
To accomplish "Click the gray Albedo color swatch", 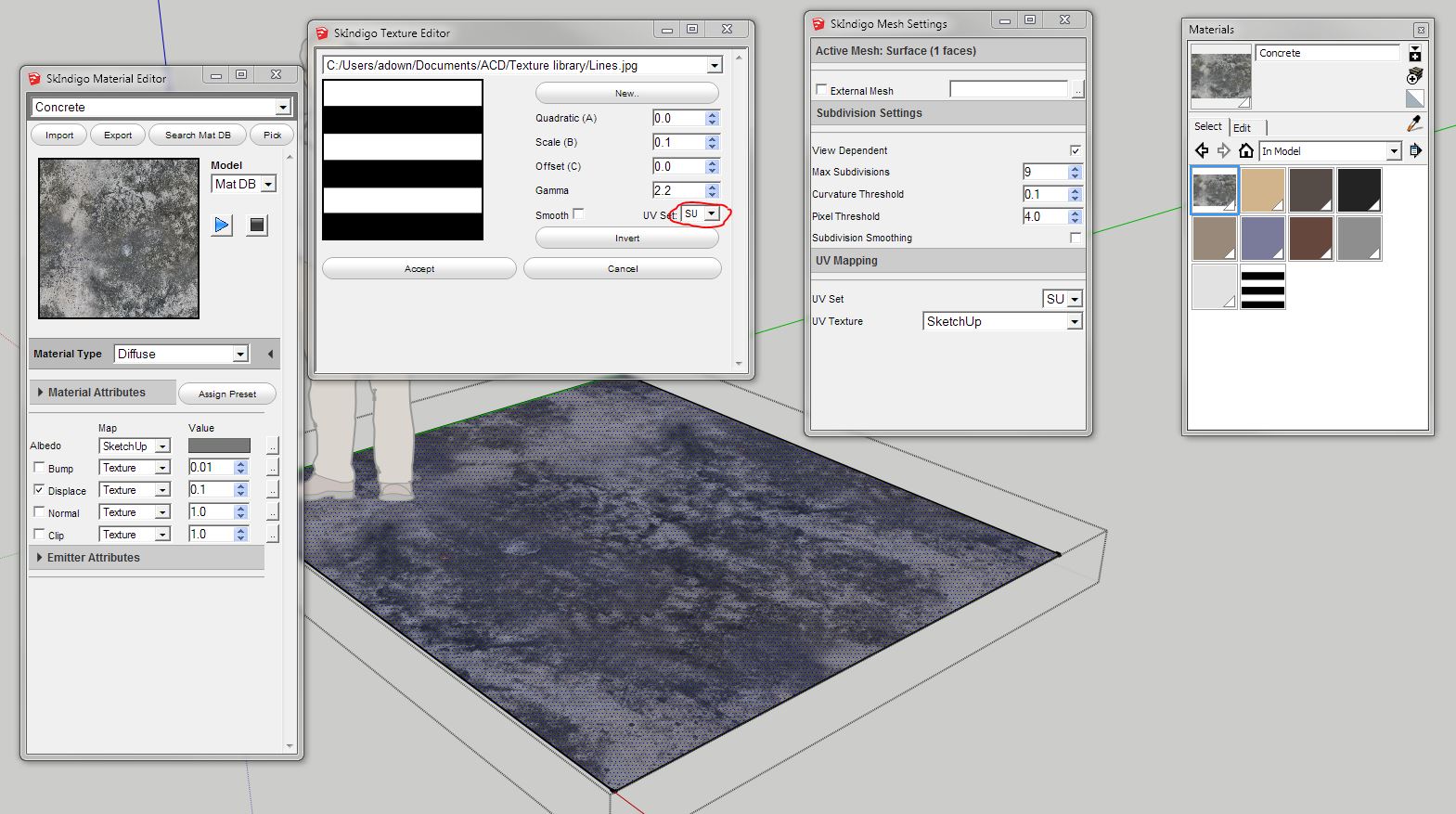I will [219, 446].
